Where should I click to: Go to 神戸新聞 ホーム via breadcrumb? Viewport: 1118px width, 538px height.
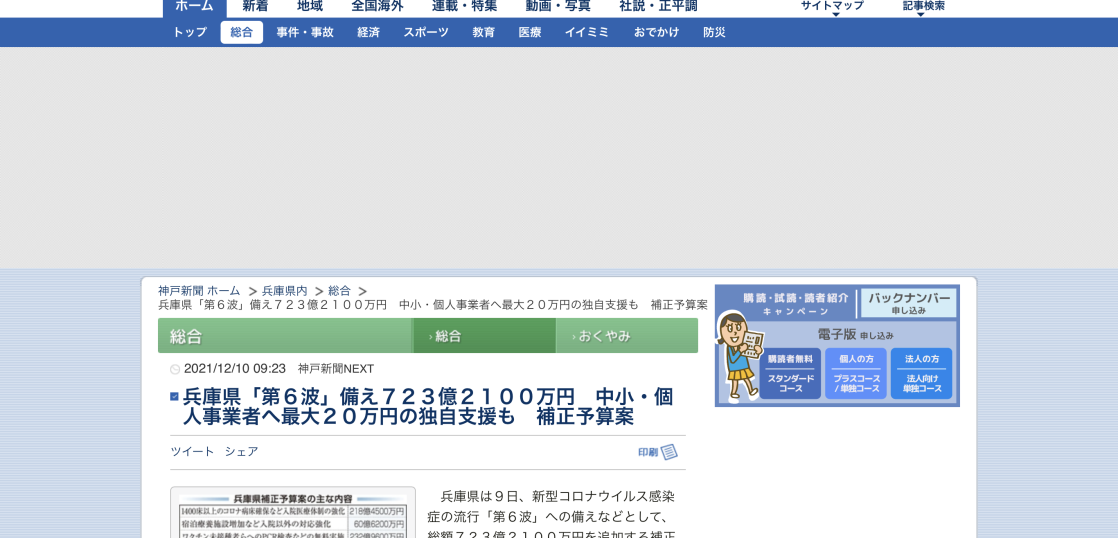[x=199, y=291]
